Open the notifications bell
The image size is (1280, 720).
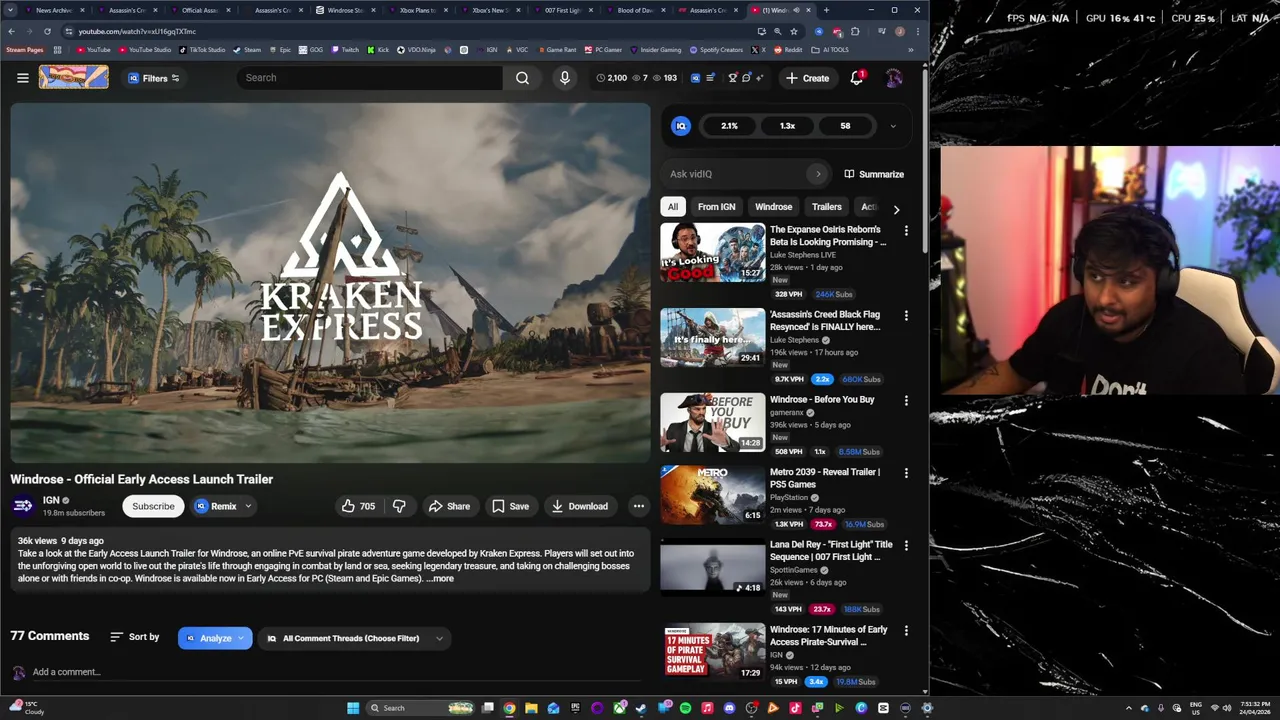coord(857,78)
